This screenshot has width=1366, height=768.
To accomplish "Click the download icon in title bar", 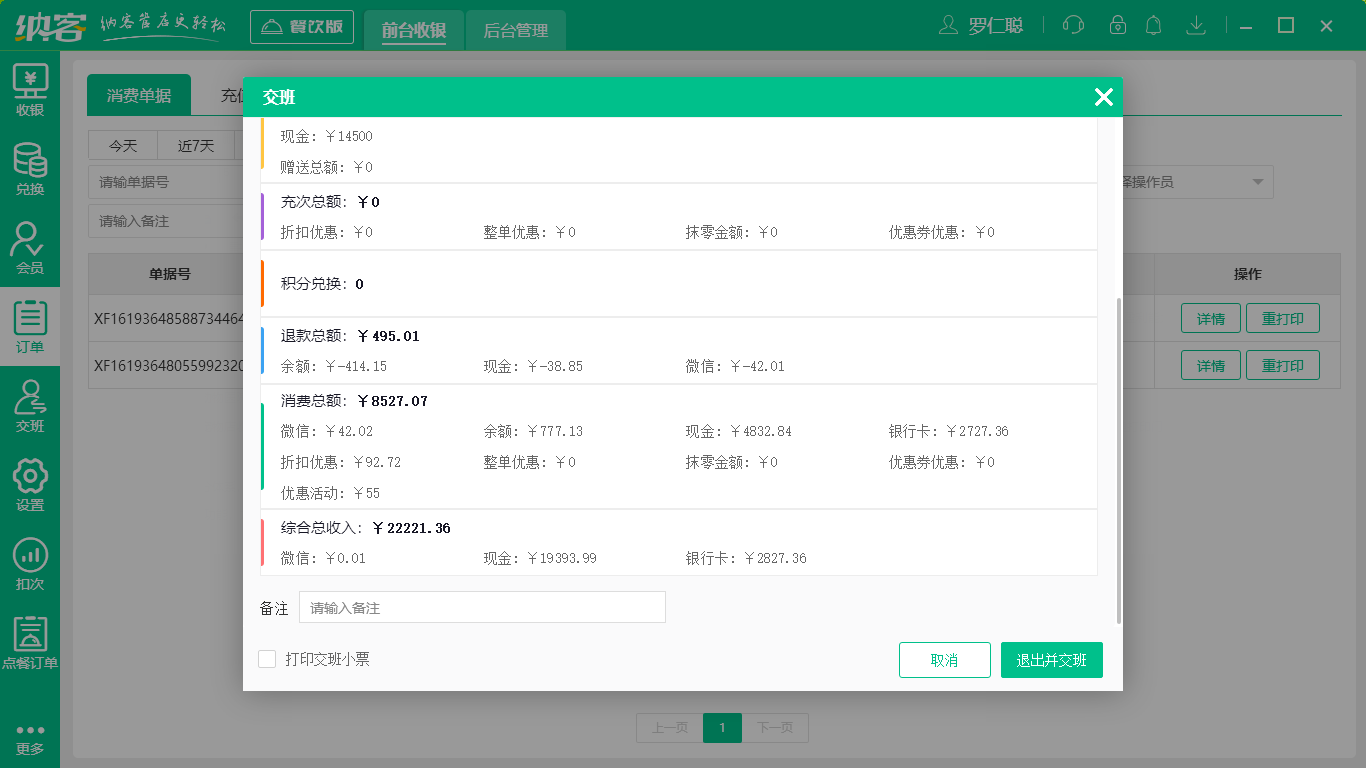I will pos(1196,25).
